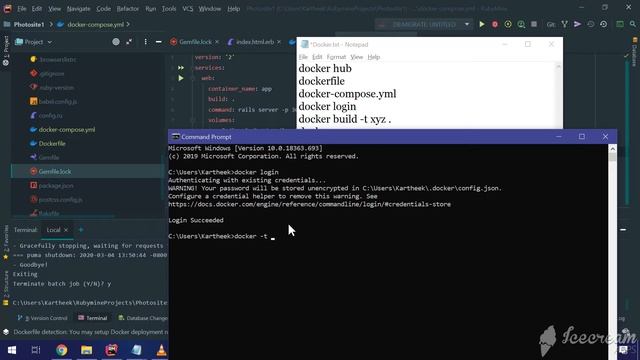Add new terminal session with plus icon
Image resolution: width=640 pixels, height=360 pixels.
pos(81,230)
